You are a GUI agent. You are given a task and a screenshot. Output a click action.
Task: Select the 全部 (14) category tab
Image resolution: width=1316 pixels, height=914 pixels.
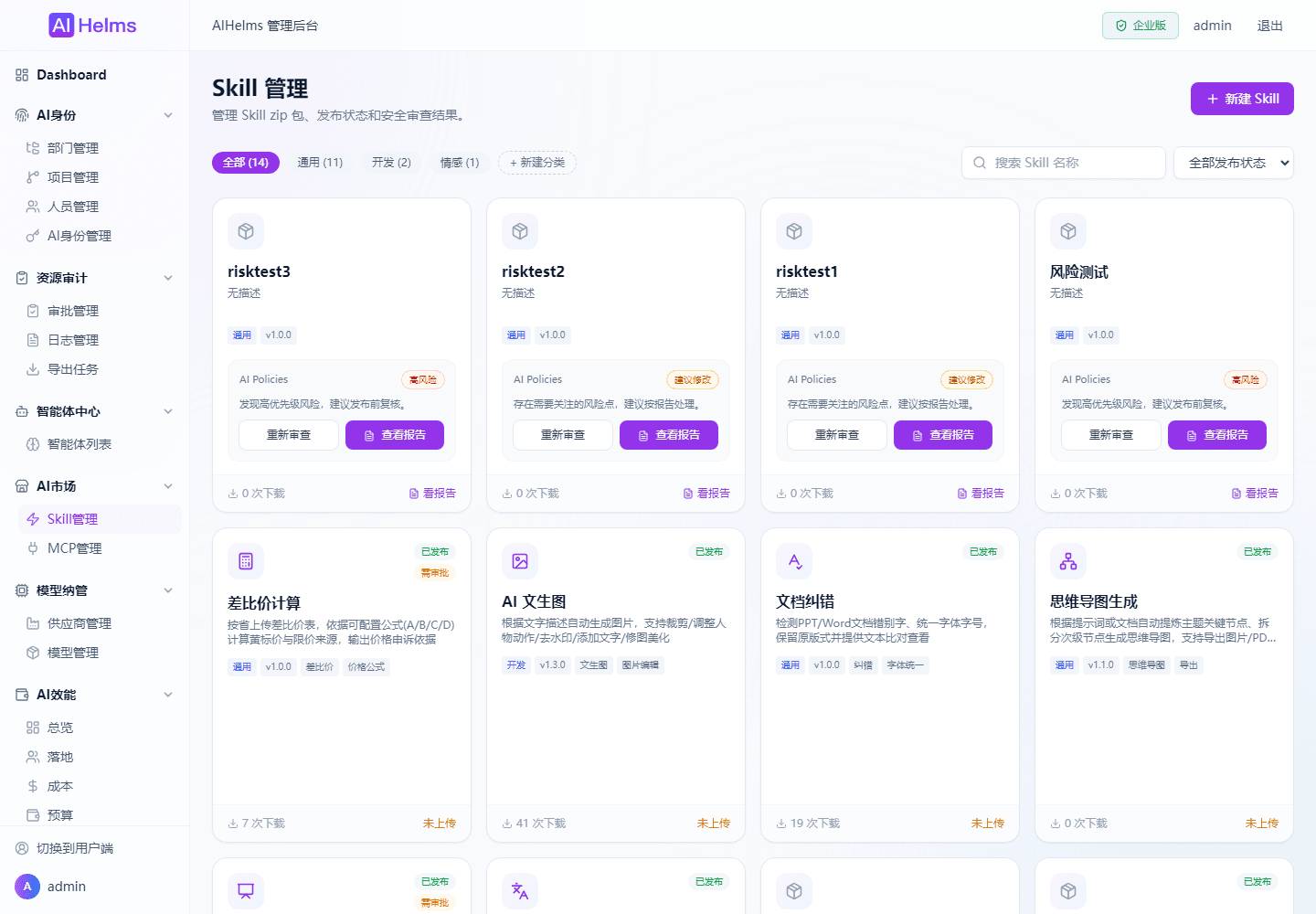(246, 163)
